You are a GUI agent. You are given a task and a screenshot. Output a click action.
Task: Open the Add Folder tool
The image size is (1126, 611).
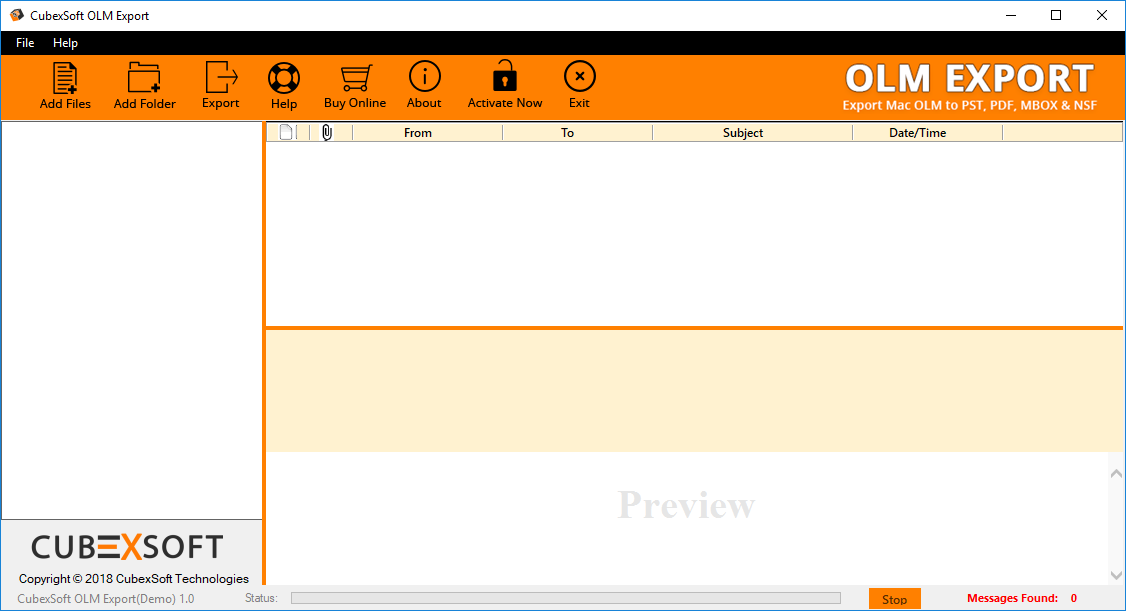tap(144, 85)
